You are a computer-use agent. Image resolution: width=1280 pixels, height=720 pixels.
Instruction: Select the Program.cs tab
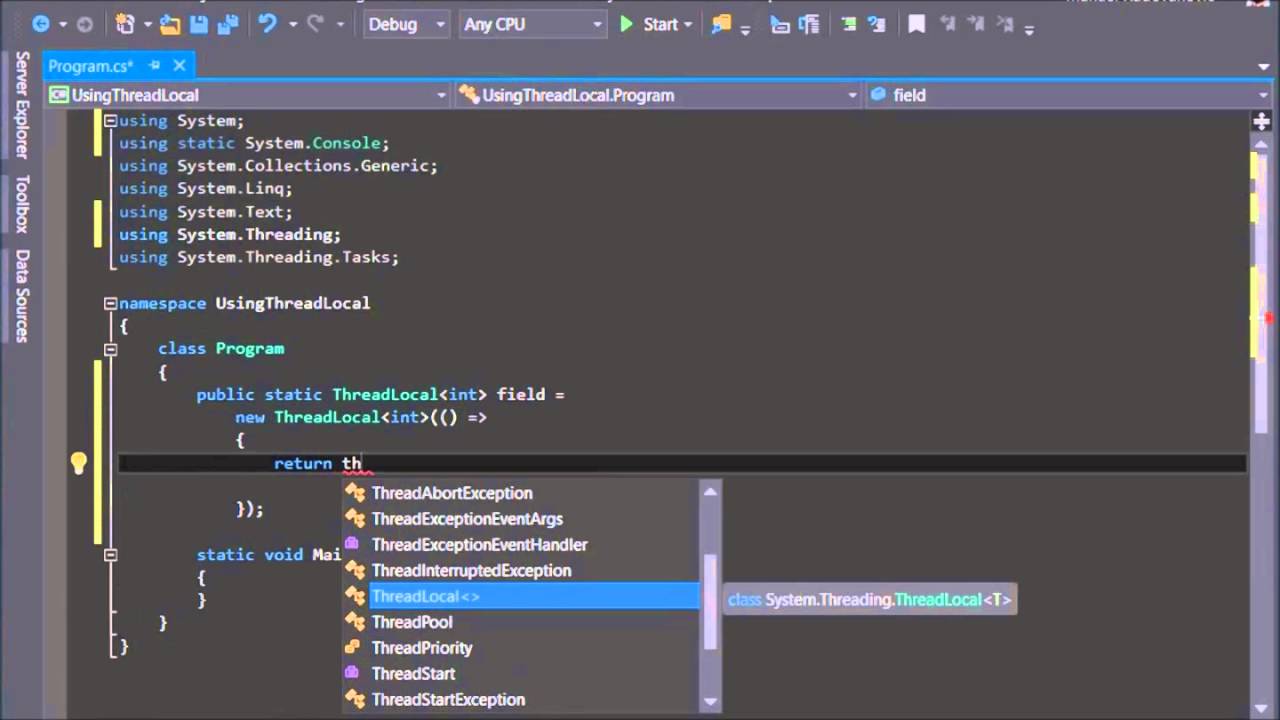[91, 66]
